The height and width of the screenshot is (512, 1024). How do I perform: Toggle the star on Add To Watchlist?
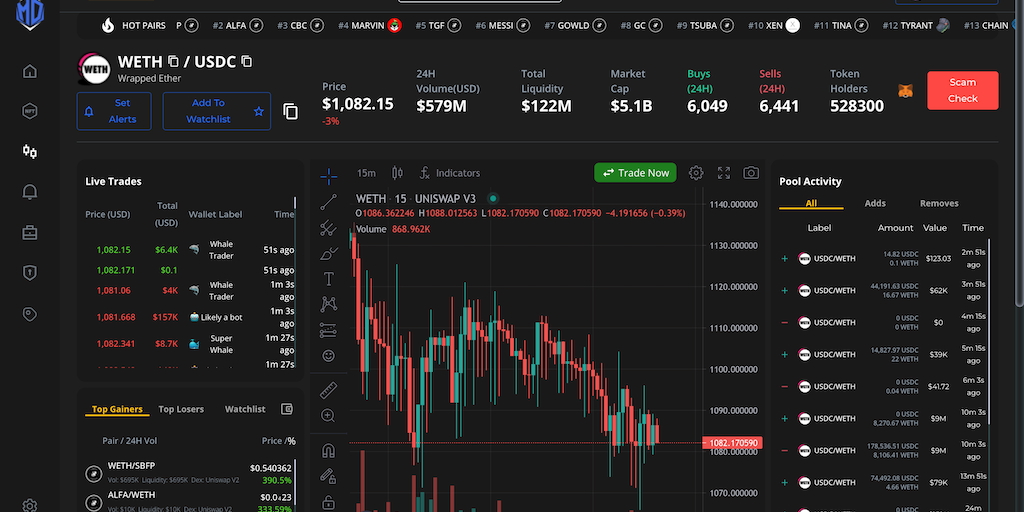(x=259, y=112)
